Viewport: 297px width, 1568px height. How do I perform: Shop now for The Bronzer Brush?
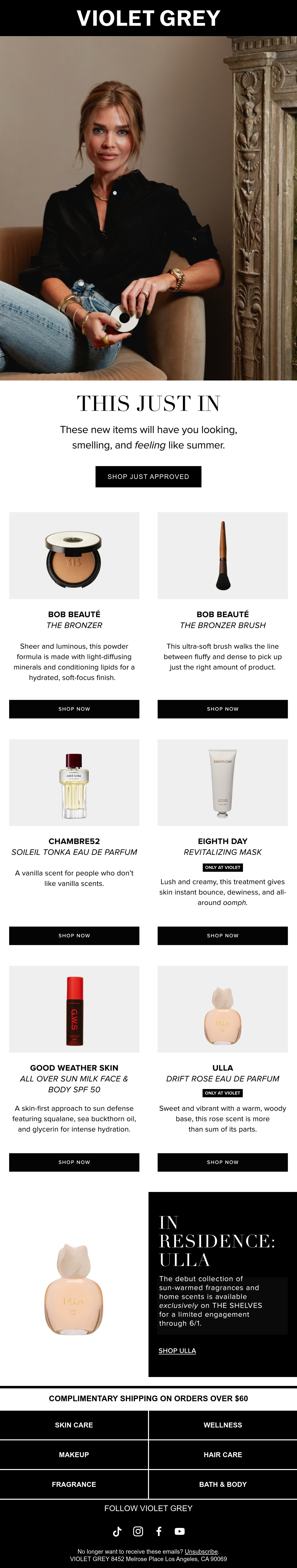pyautogui.click(x=223, y=709)
